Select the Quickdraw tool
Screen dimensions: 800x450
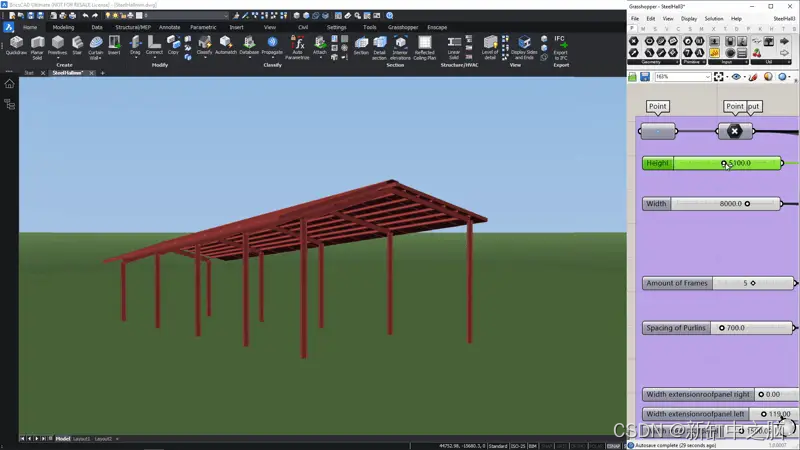tap(16, 45)
